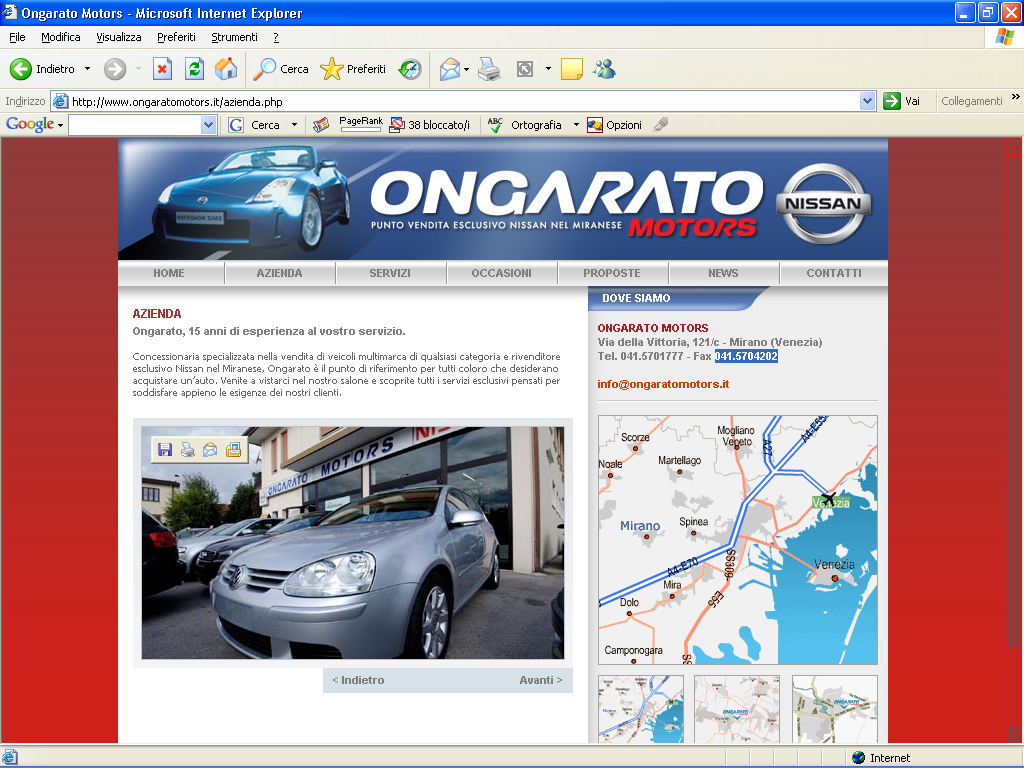Image resolution: width=1024 pixels, height=768 pixels.
Task: Click the page icon beside the address URL
Action: pos(60,101)
